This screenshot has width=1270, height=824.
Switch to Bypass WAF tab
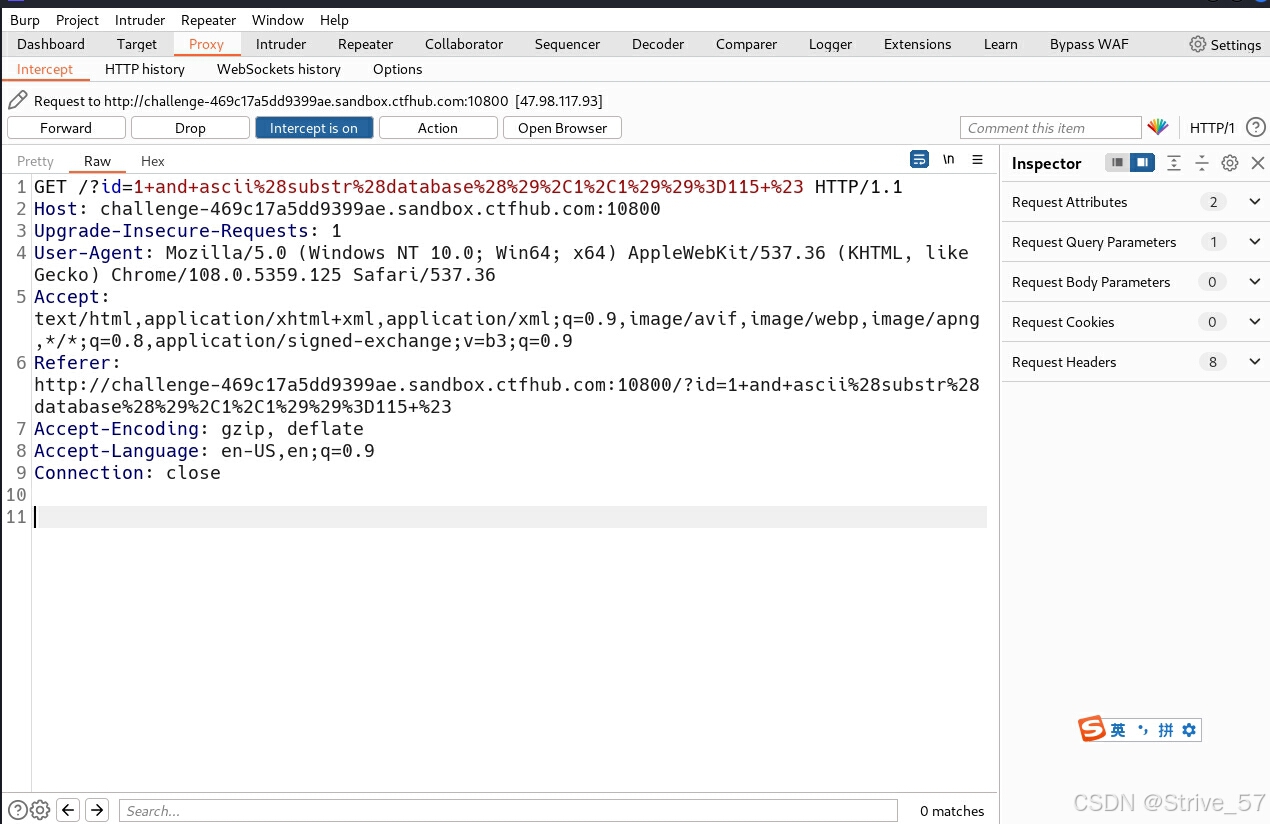click(1089, 44)
